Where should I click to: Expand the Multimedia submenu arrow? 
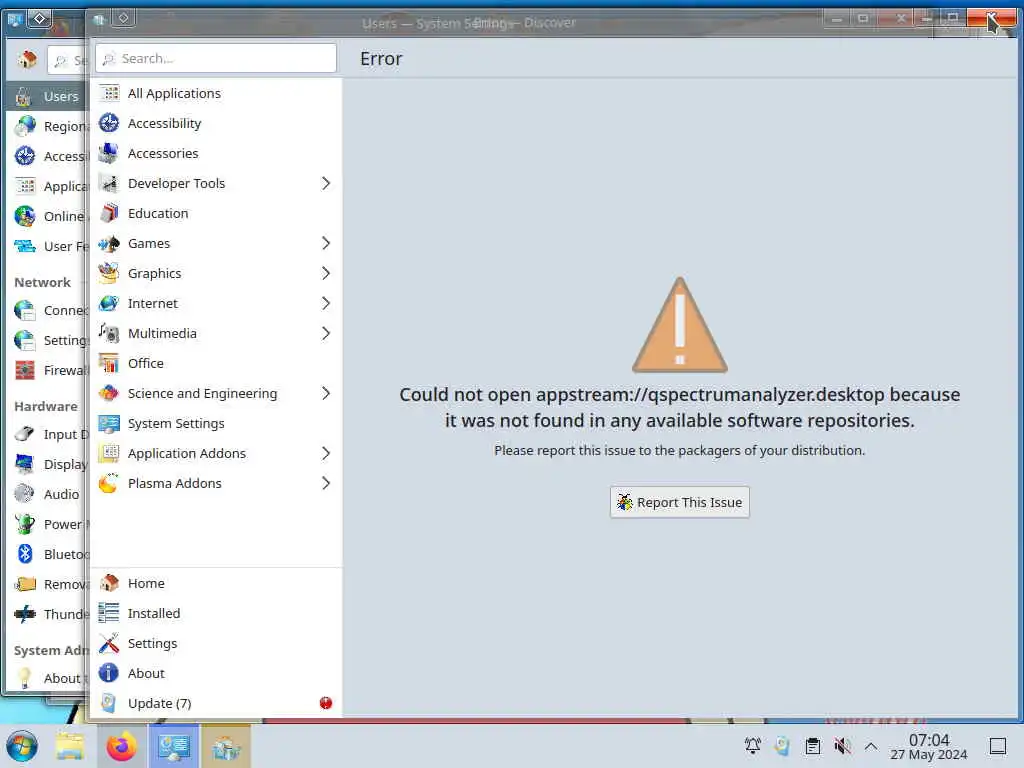[326, 334]
